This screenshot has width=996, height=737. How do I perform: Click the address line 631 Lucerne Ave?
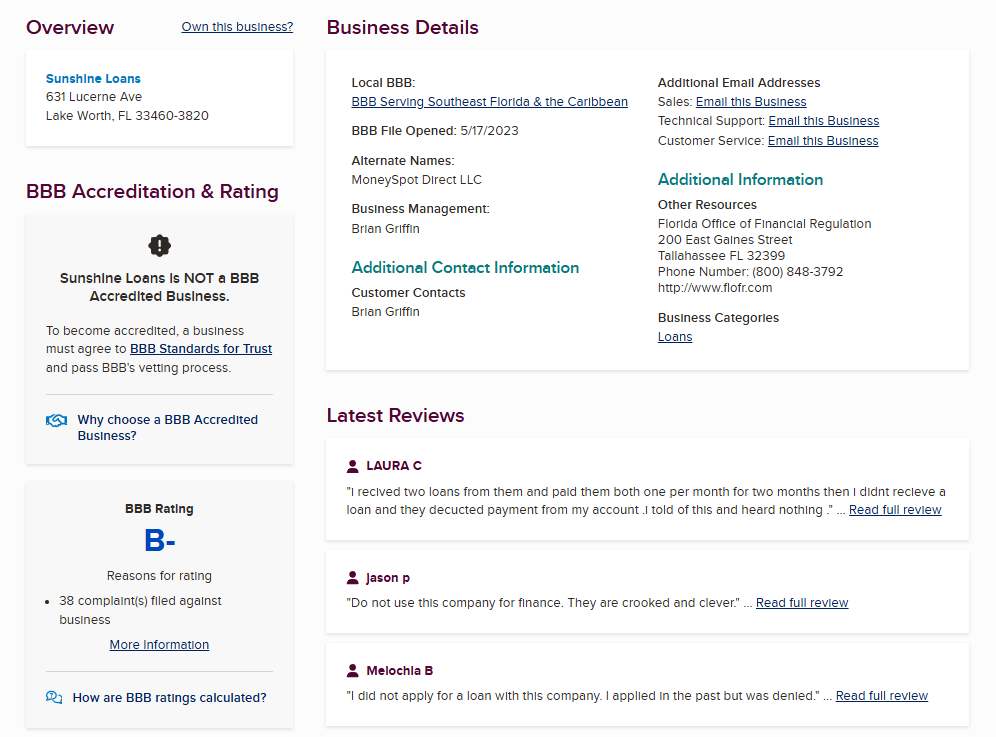pyautogui.click(x=94, y=97)
